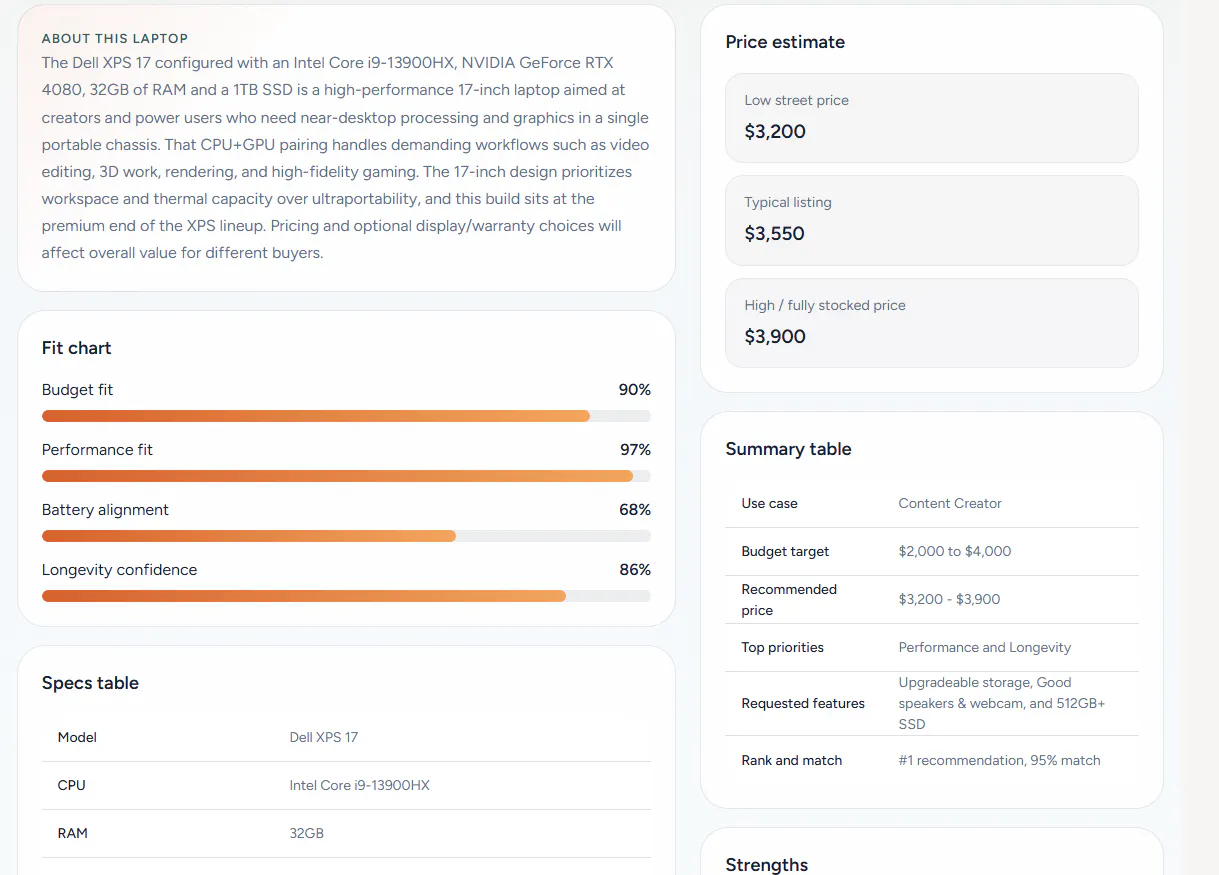1219x875 pixels.
Task: Click the Fit chart heading
Action: coord(77,348)
